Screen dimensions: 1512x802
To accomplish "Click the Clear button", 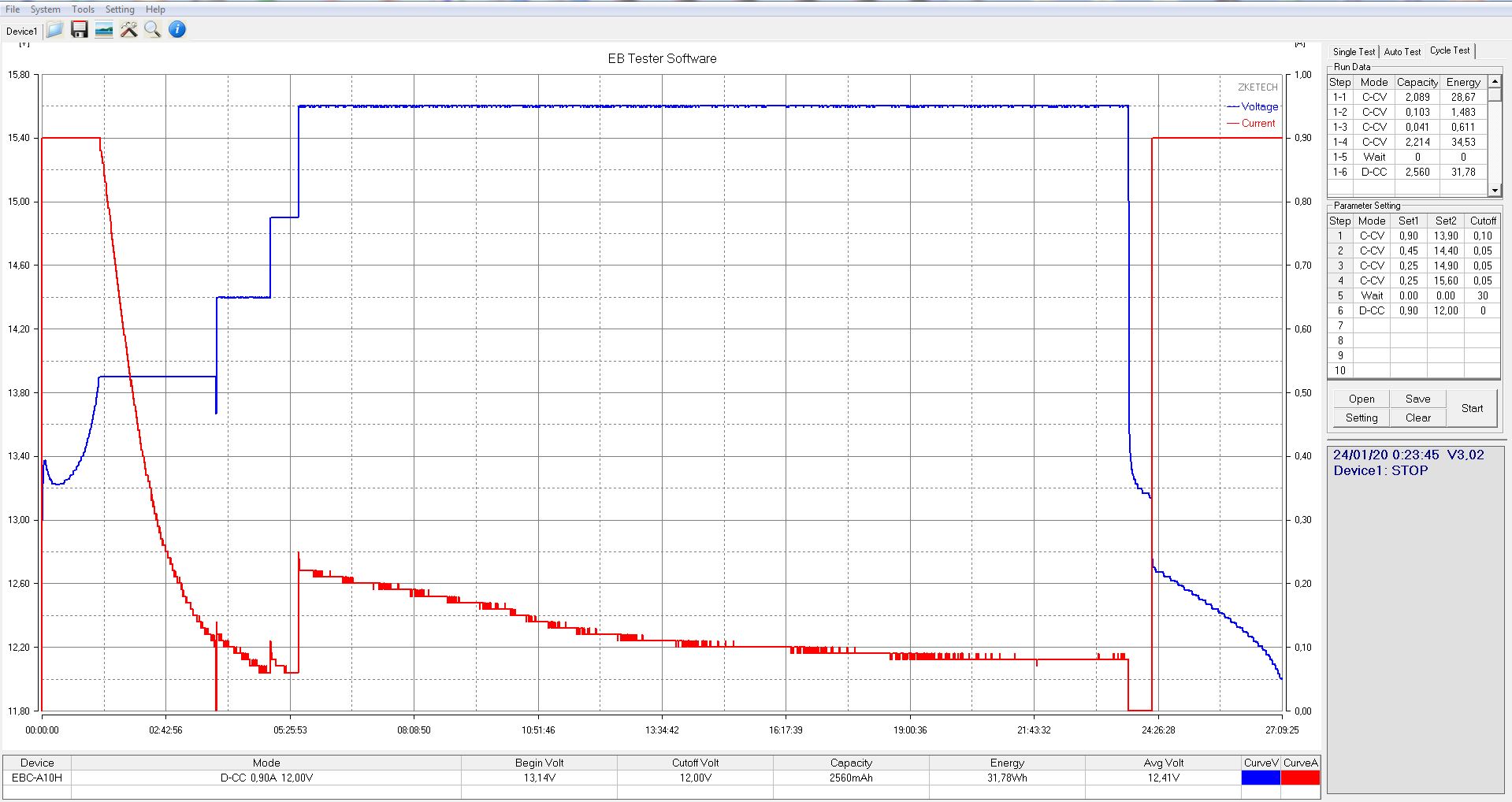I will coord(1417,418).
